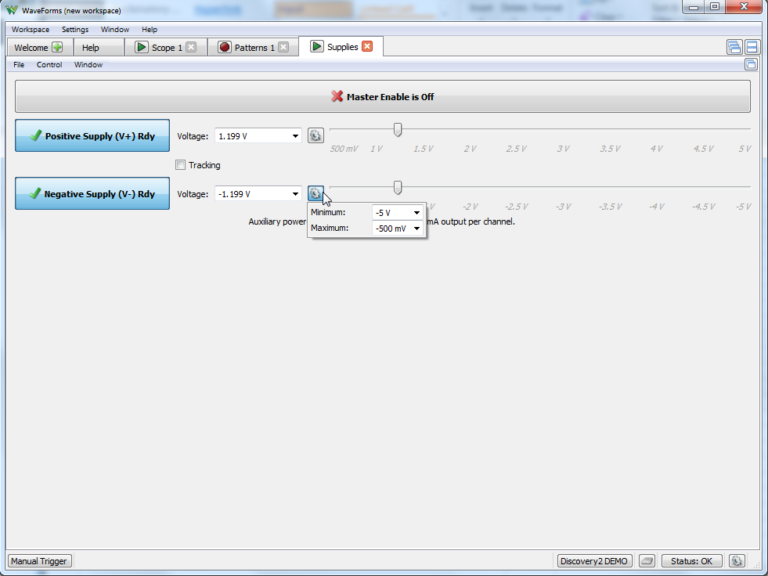Viewport: 768px width, 576px height.
Task: Open the Minimum -5 V dropdown
Action: [x=417, y=213]
